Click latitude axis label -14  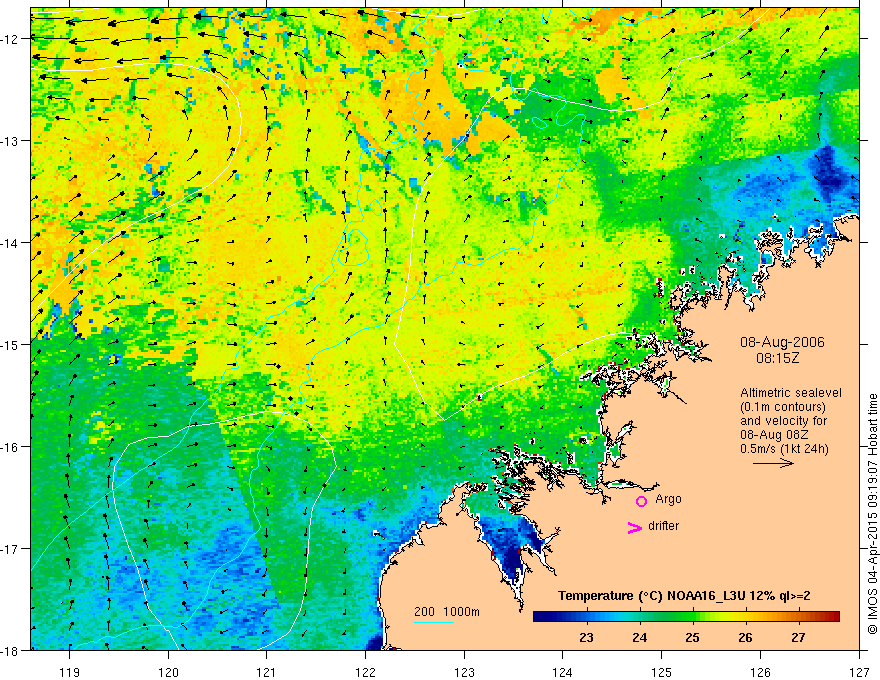[11, 243]
